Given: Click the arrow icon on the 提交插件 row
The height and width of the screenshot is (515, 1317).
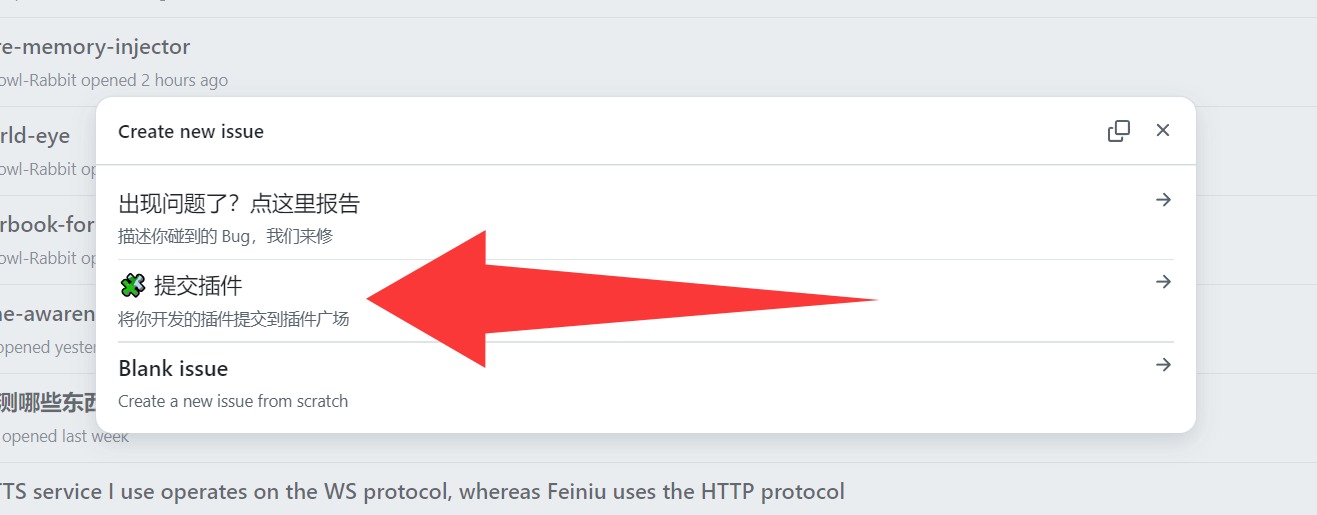Looking at the screenshot, I should pyautogui.click(x=1163, y=282).
